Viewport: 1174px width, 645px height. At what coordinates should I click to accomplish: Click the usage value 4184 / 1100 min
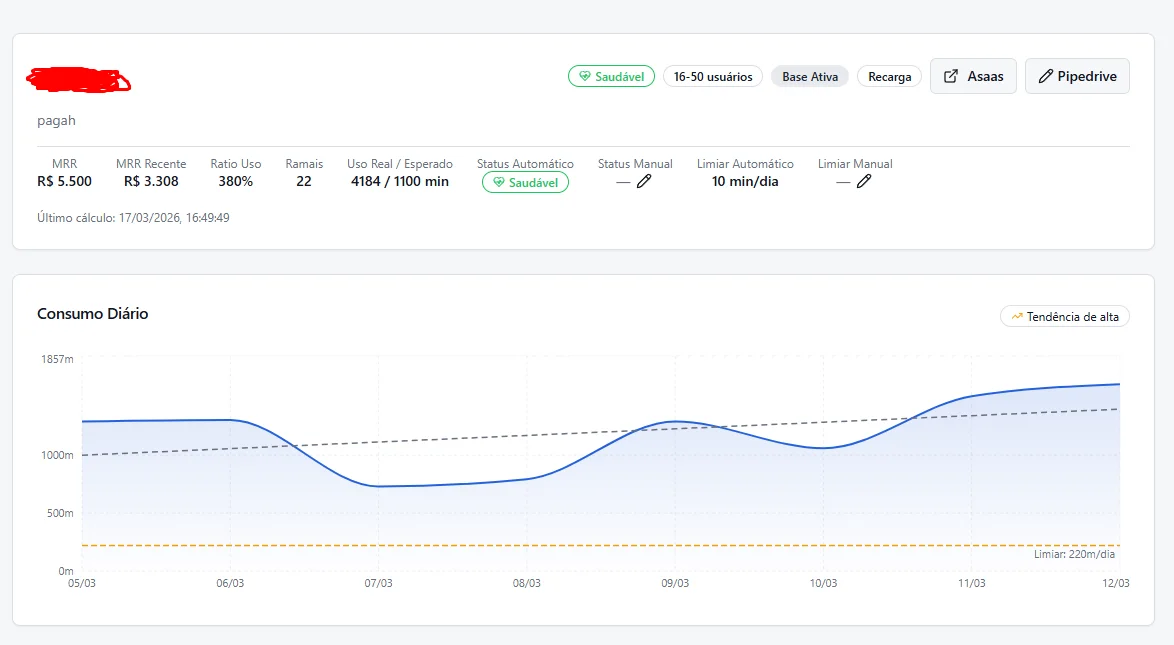400,181
